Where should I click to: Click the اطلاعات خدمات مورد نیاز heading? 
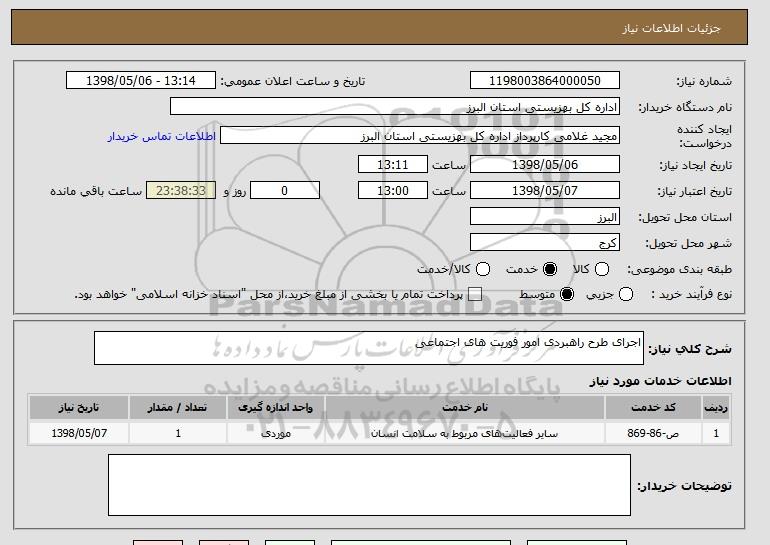click(x=660, y=381)
